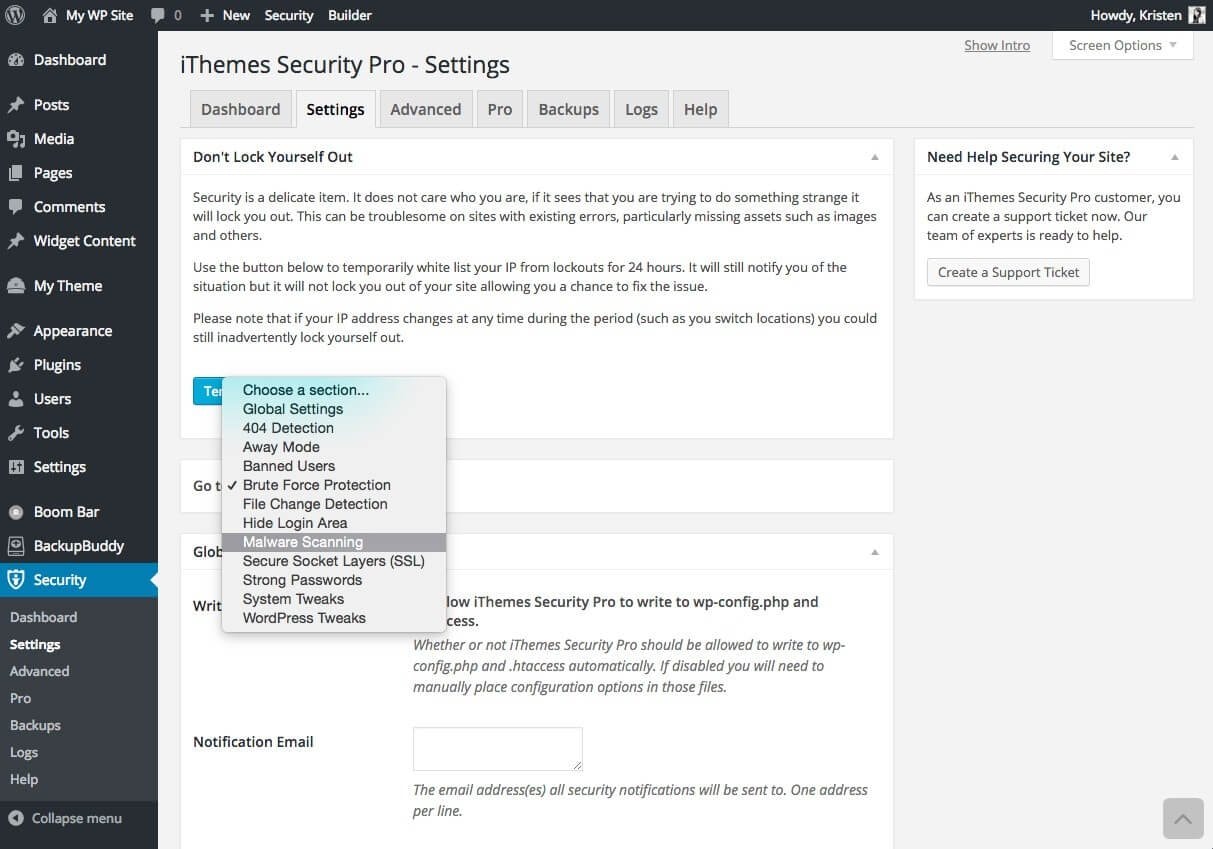This screenshot has height=849, width=1213.
Task: Click the Users icon in sidebar
Action: point(15,399)
